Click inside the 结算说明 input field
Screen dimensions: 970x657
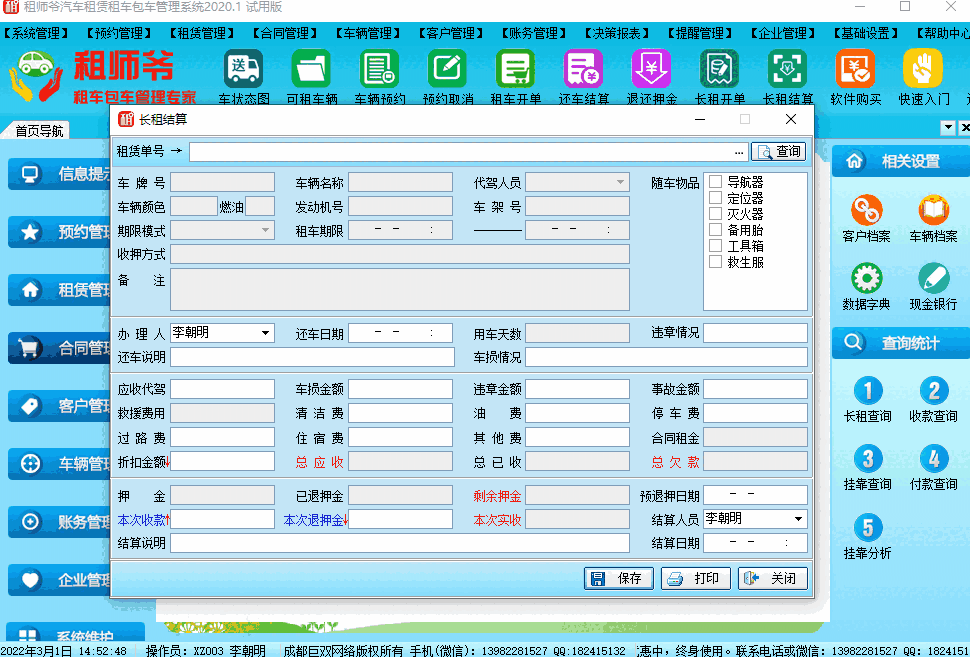tap(400, 543)
